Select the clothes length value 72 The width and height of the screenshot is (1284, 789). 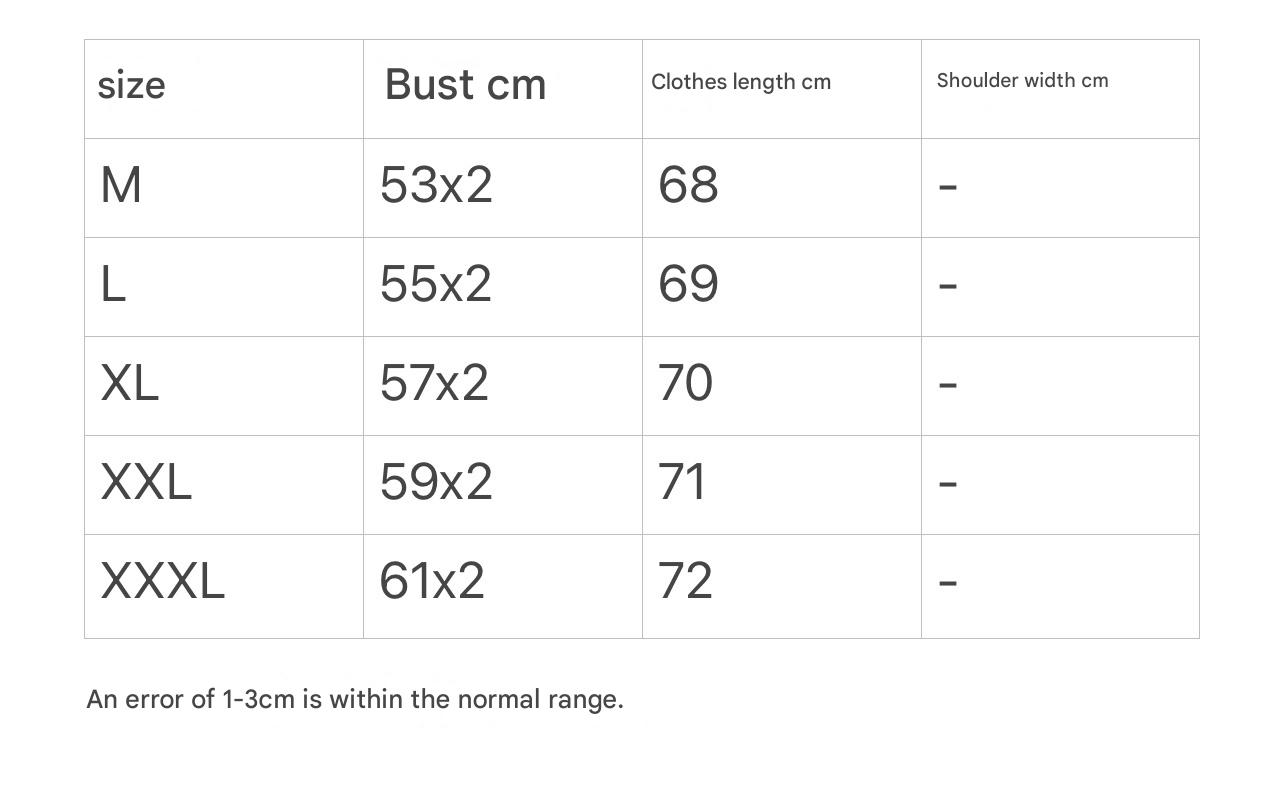pos(685,582)
